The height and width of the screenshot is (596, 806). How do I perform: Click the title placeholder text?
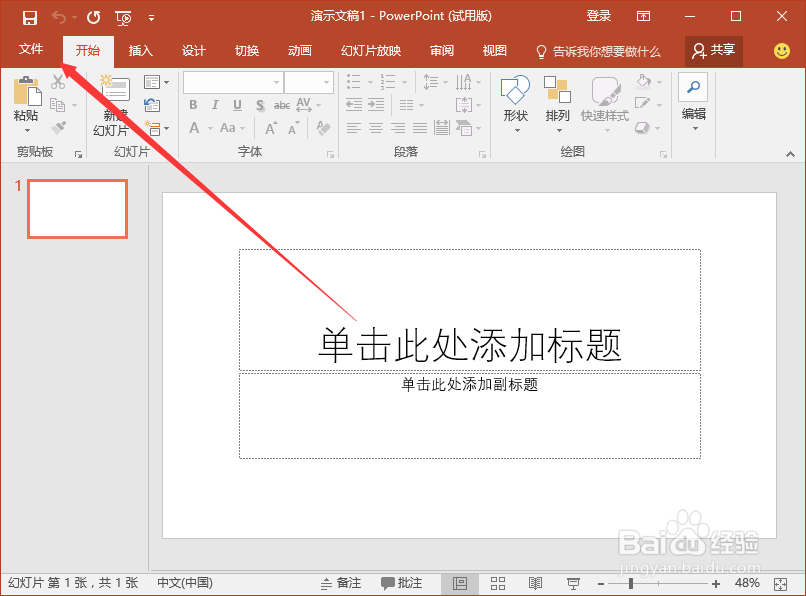pos(470,345)
